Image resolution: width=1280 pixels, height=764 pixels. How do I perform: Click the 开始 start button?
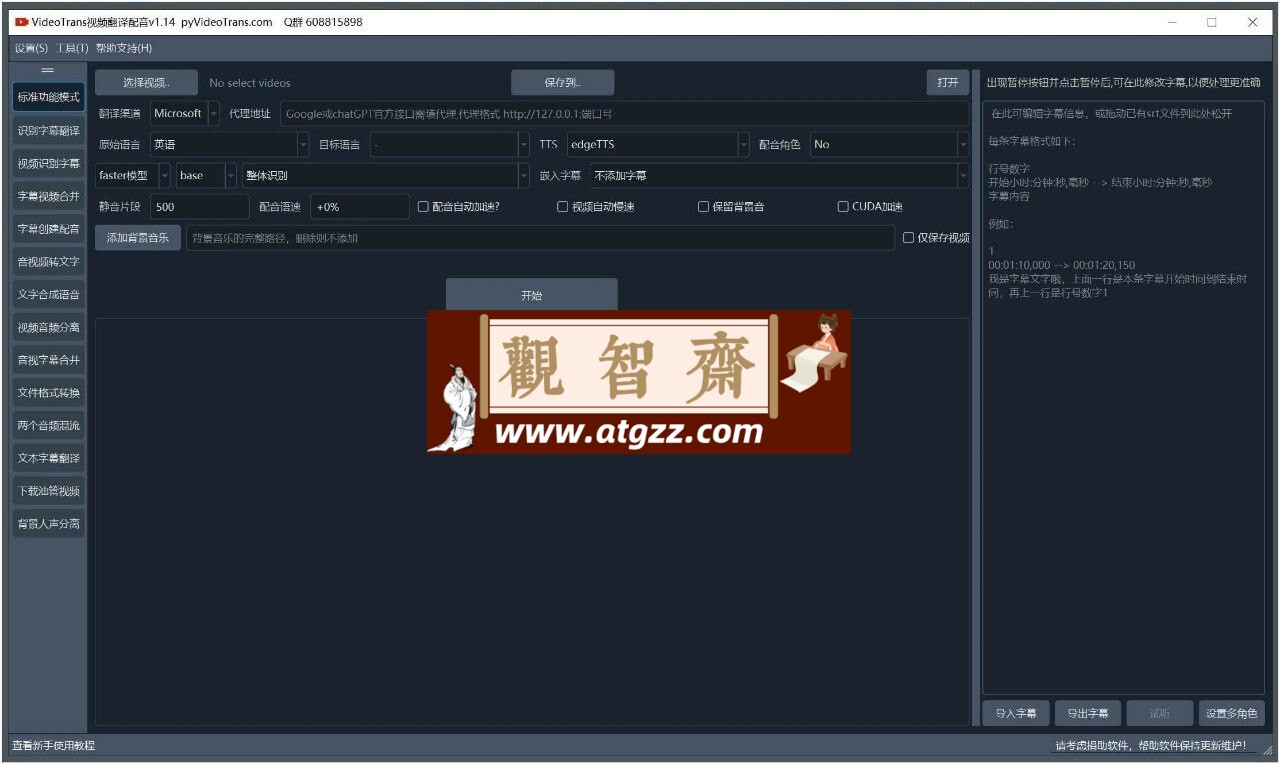(x=531, y=295)
